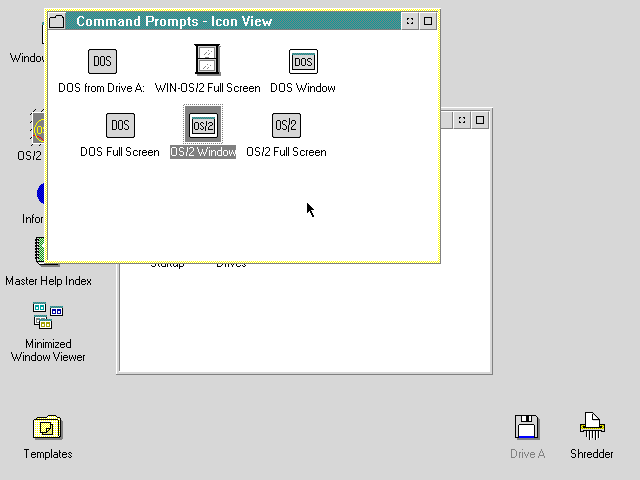Choose the OS/2 Full Screen icon

pyautogui.click(x=286, y=125)
